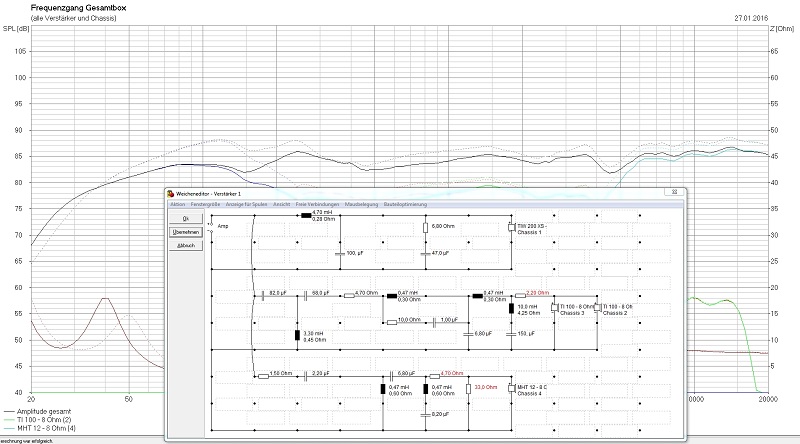Select the 33,0 Ohm resistor symbol
The width and height of the screenshot is (800, 444).
467,387
